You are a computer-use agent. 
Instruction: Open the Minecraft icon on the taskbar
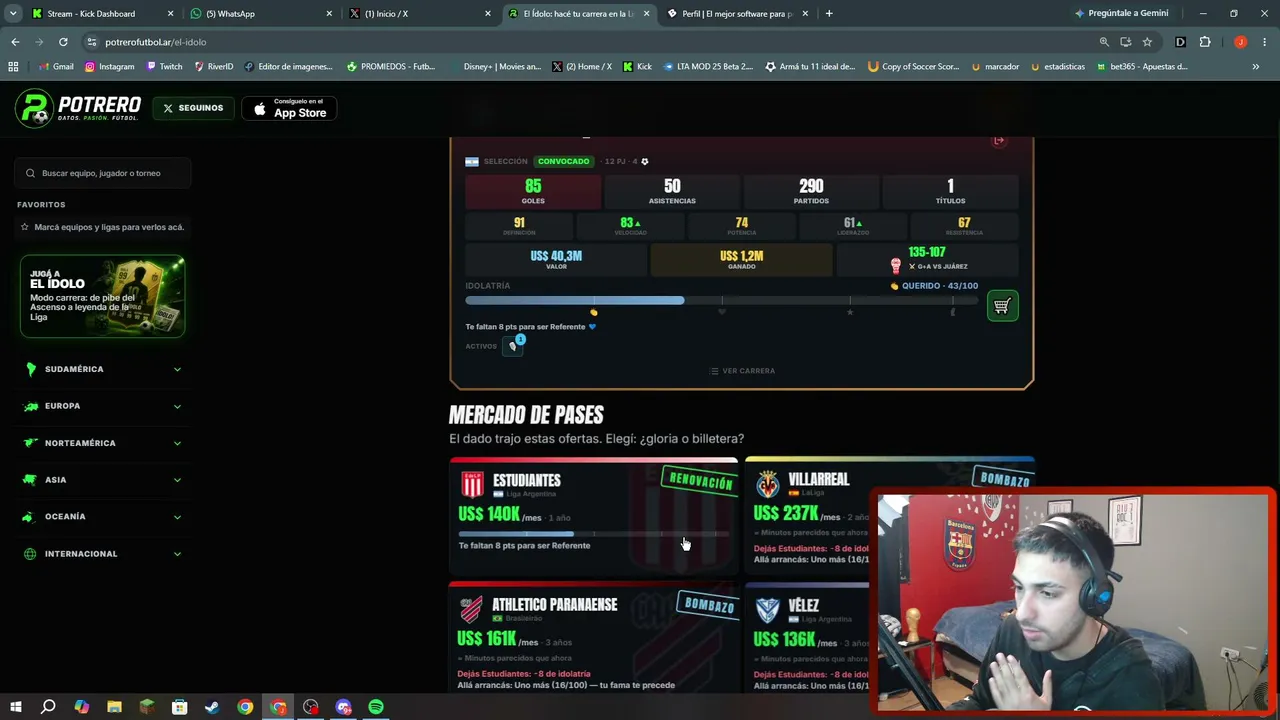[x=147, y=707]
